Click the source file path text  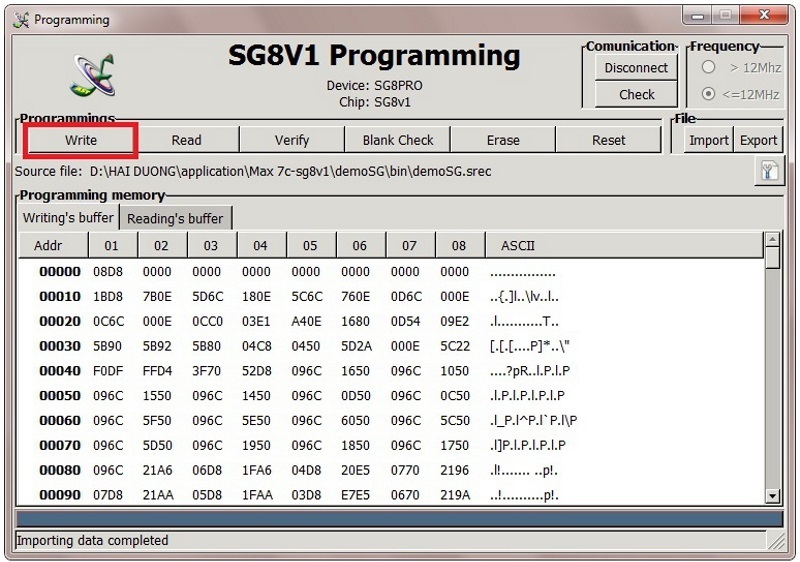coord(290,171)
